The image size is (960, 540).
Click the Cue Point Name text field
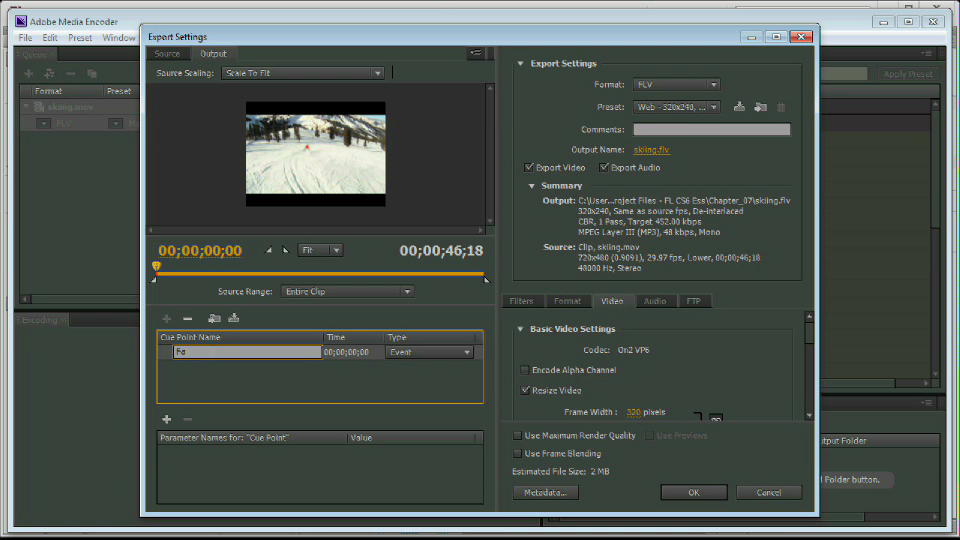coord(247,352)
